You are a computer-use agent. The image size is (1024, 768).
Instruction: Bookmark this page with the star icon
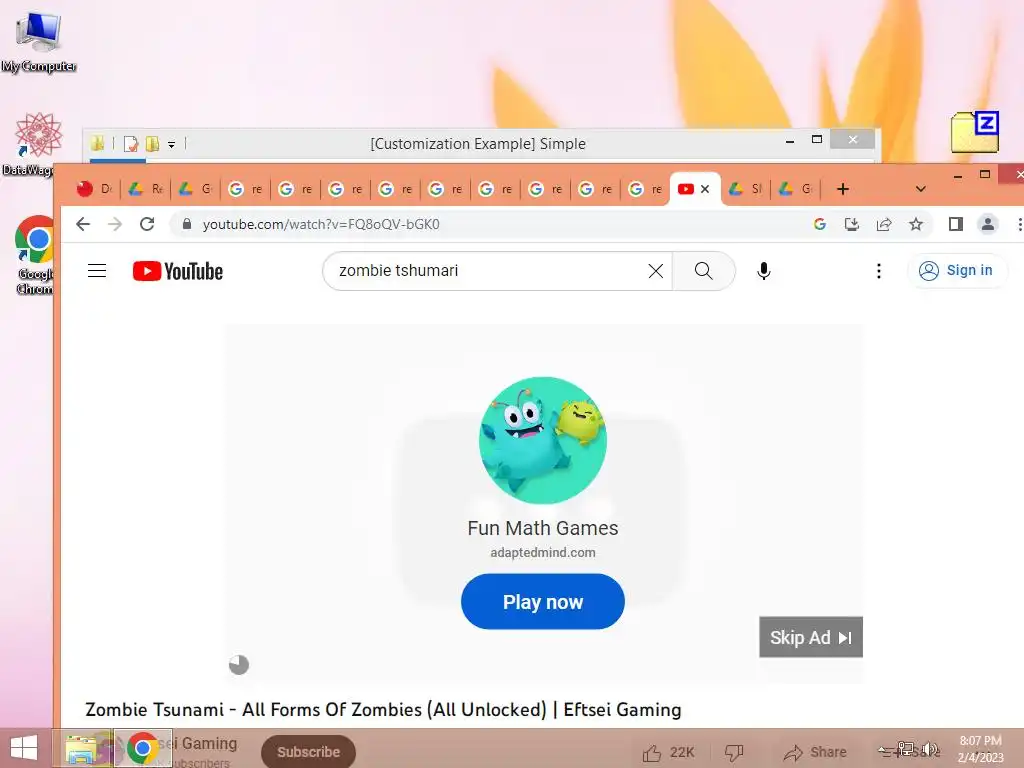click(916, 224)
